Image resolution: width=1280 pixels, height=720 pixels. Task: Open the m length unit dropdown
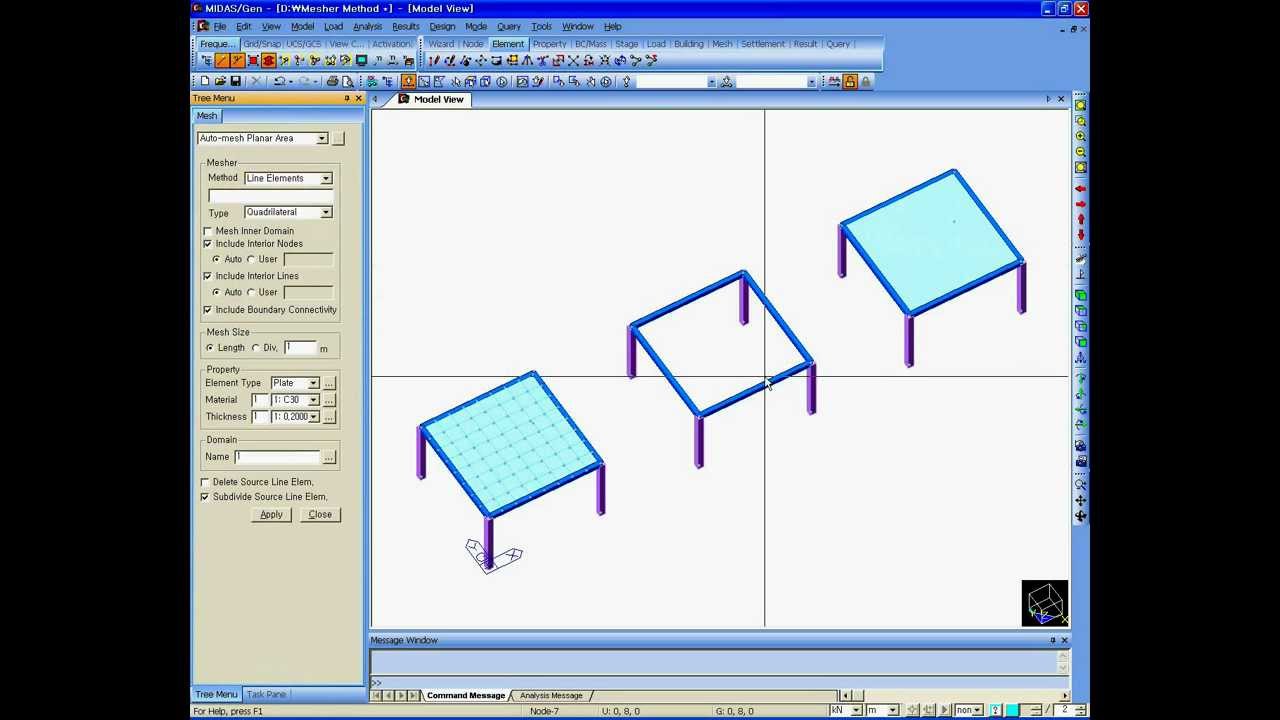click(892, 710)
